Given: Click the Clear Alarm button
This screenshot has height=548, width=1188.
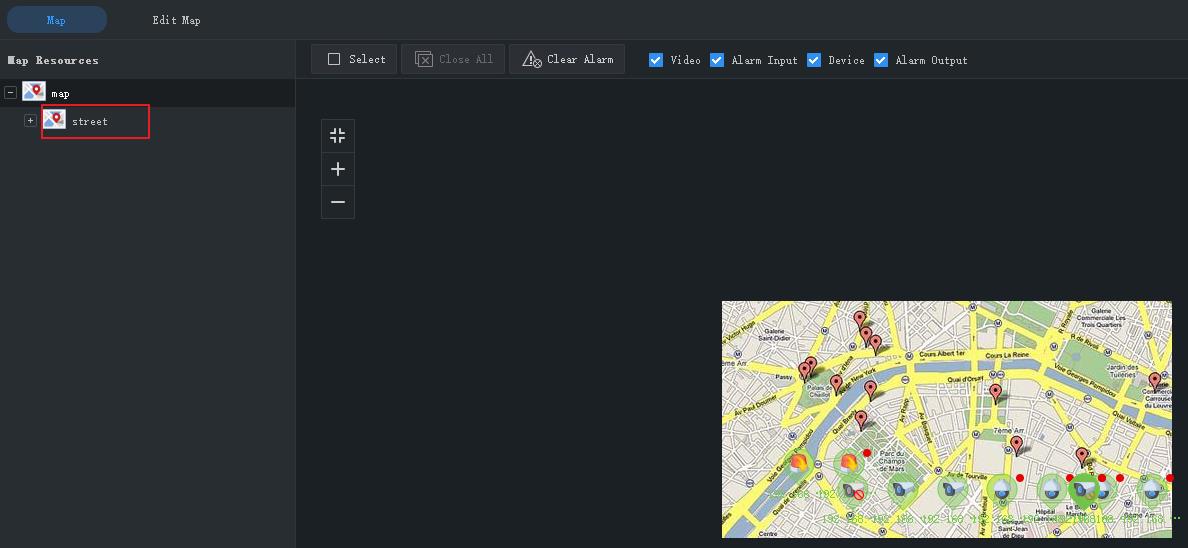Looking at the screenshot, I should tap(567, 59).
